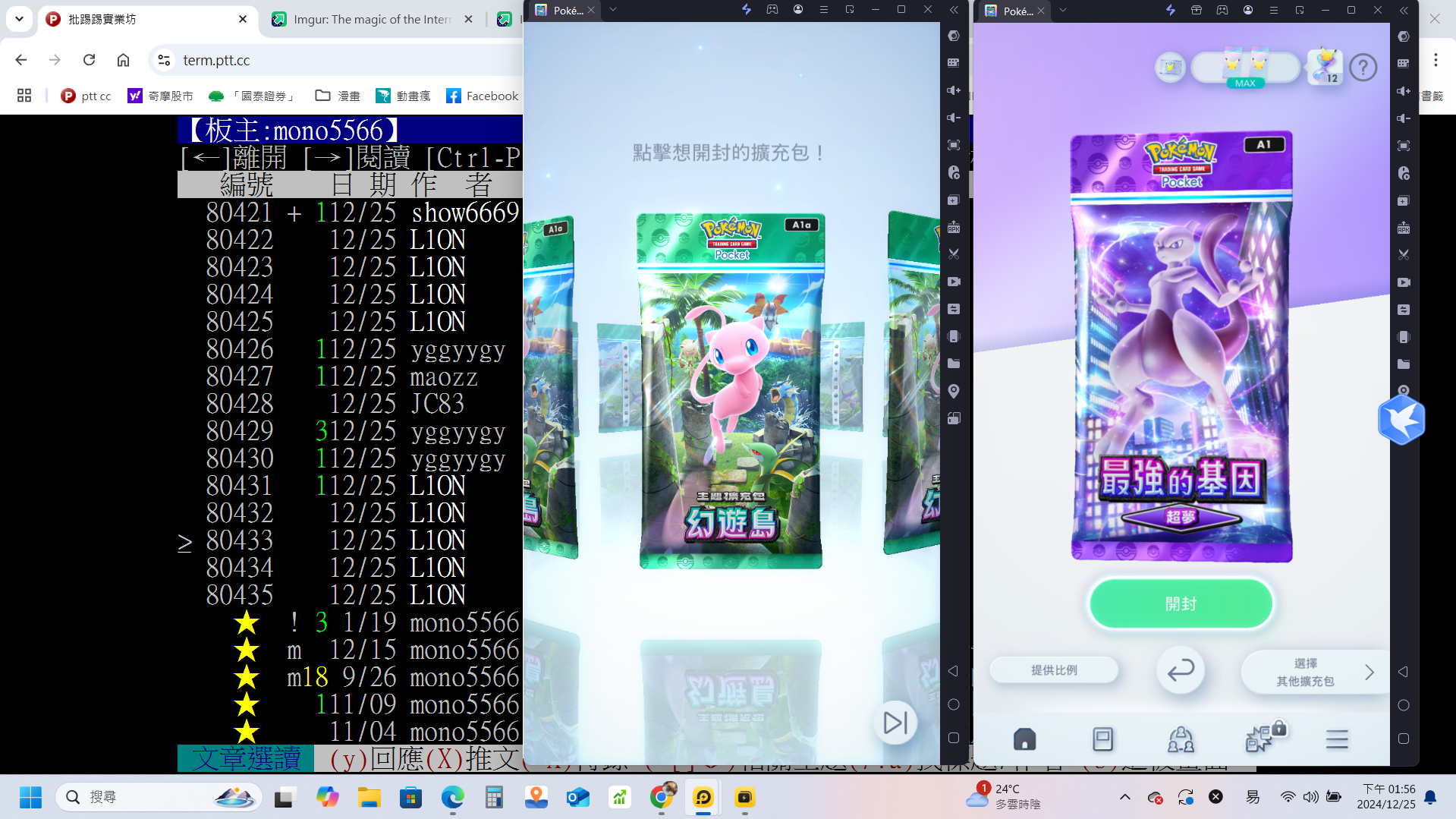1456x819 pixels.
Task: Toggle the 易 input method indicator
Action: click(1253, 797)
